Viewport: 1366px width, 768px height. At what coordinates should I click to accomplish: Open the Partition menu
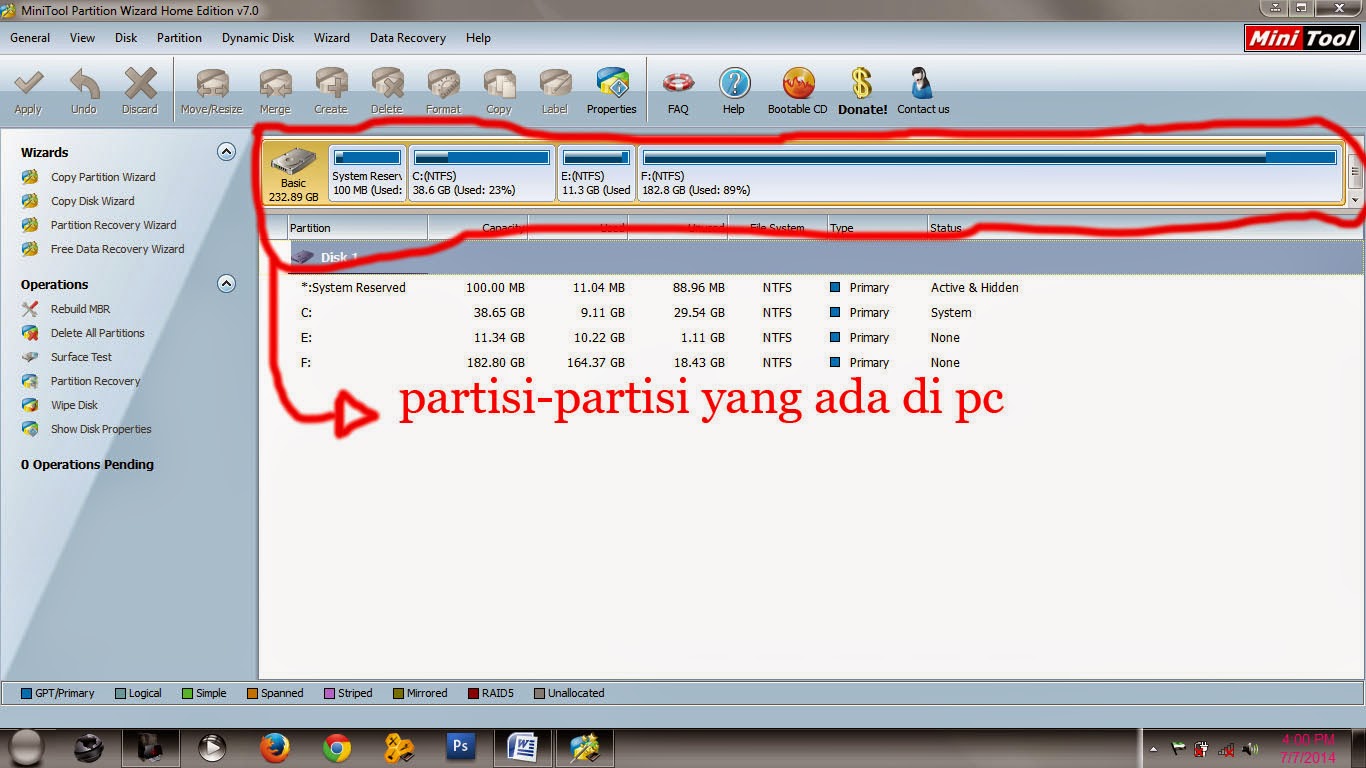pos(179,38)
